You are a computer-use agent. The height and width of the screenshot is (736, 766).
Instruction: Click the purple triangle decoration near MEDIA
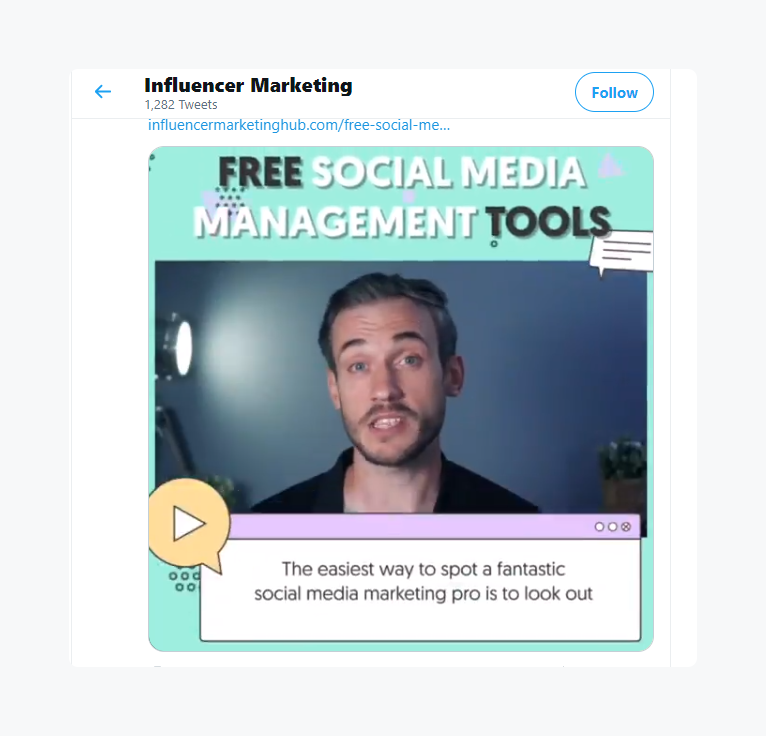pyautogui.click(x=610, y=165)
